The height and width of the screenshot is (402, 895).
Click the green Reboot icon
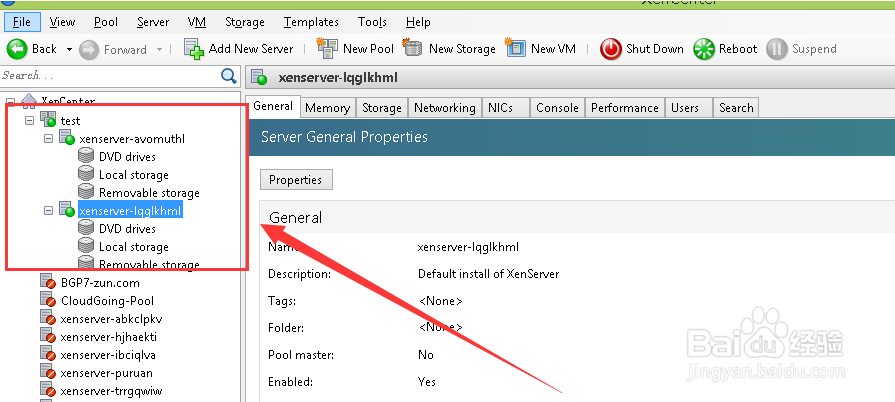coord(704,49)
